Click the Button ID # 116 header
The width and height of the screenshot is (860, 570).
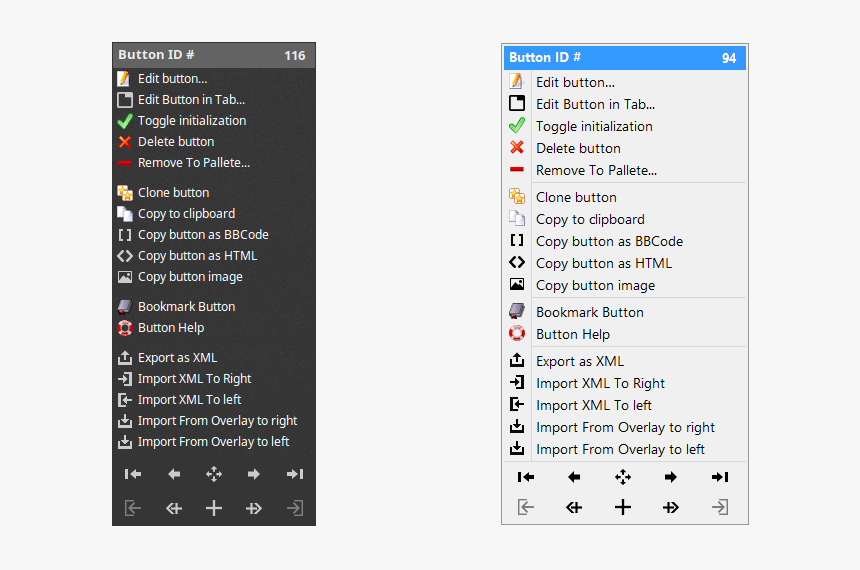click(214, 55)
